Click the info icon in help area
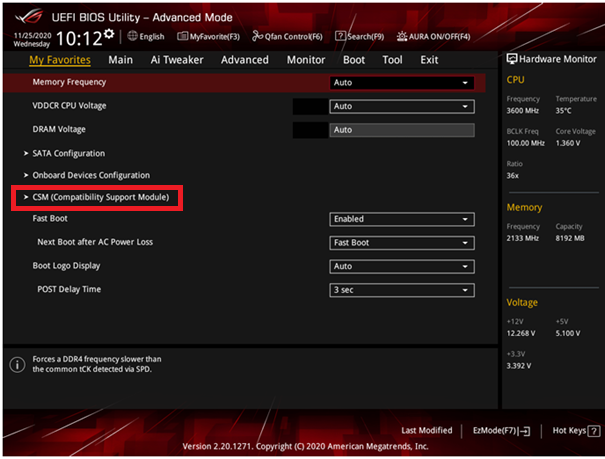 (17, 364)
